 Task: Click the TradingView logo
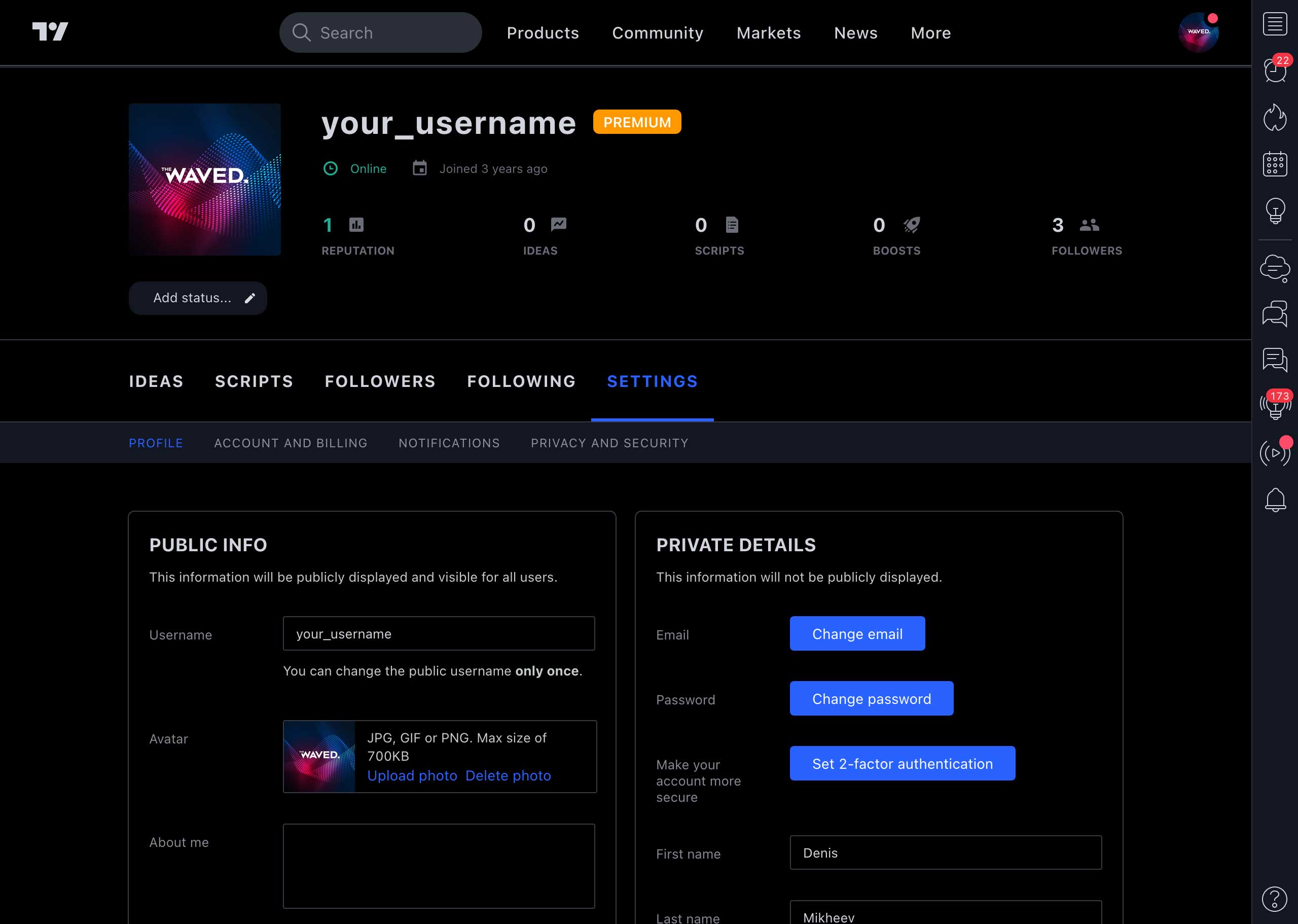click(x=50, y=32)
